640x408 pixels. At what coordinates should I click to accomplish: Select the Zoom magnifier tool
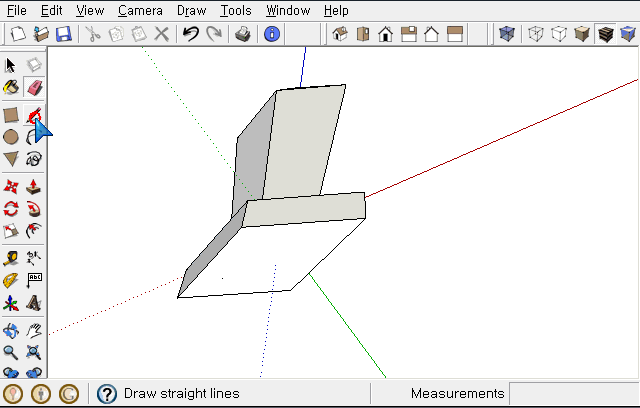tap(11, 353)
